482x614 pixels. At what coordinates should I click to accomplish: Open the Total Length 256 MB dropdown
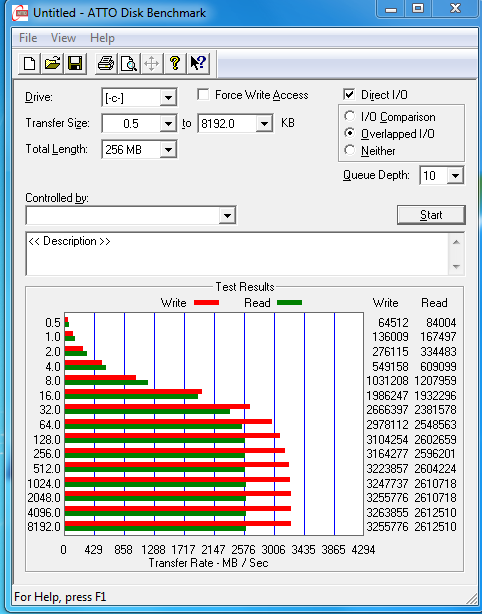(168, 150)
